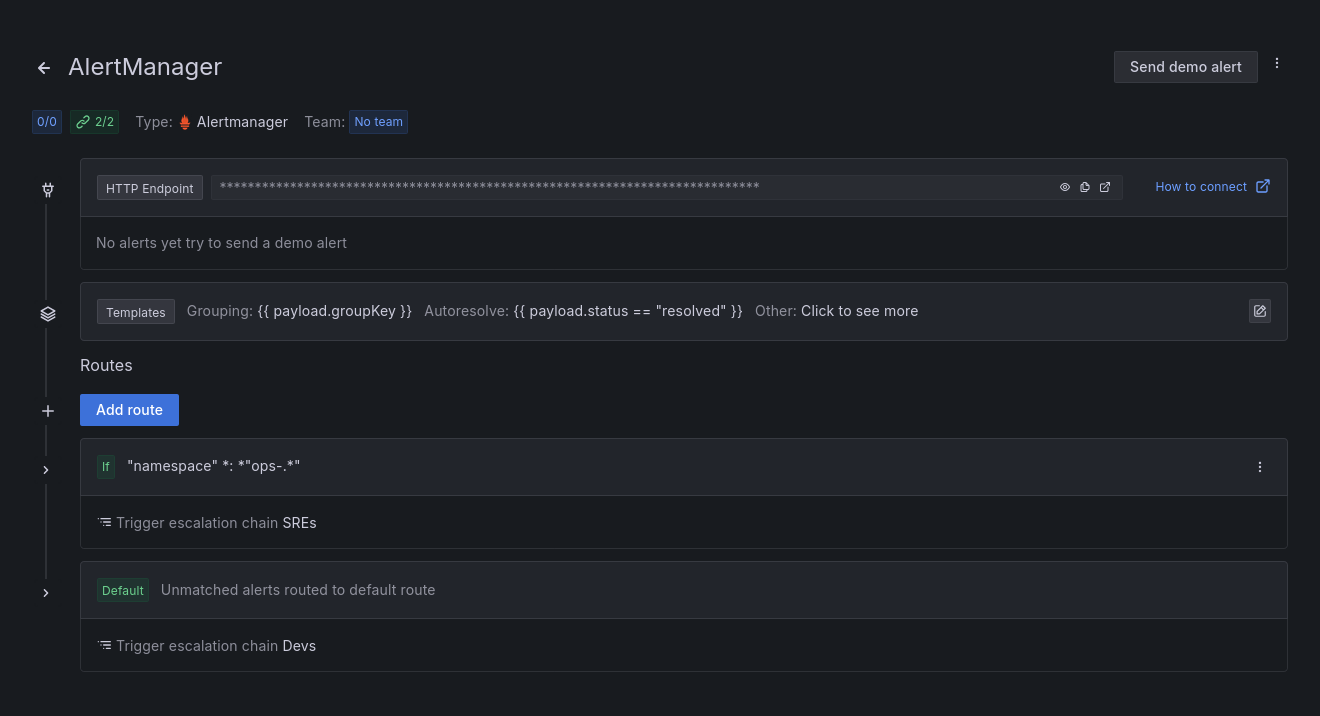Collapse the SREs route using its sidebar chevron
This screenshot has width=1320, height=716.
click(45, 468)
